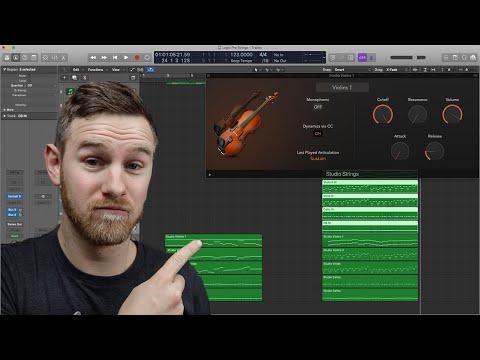Start recording with red Record button
The height and width of the screenshot is (360, 480).
[137, 58]
